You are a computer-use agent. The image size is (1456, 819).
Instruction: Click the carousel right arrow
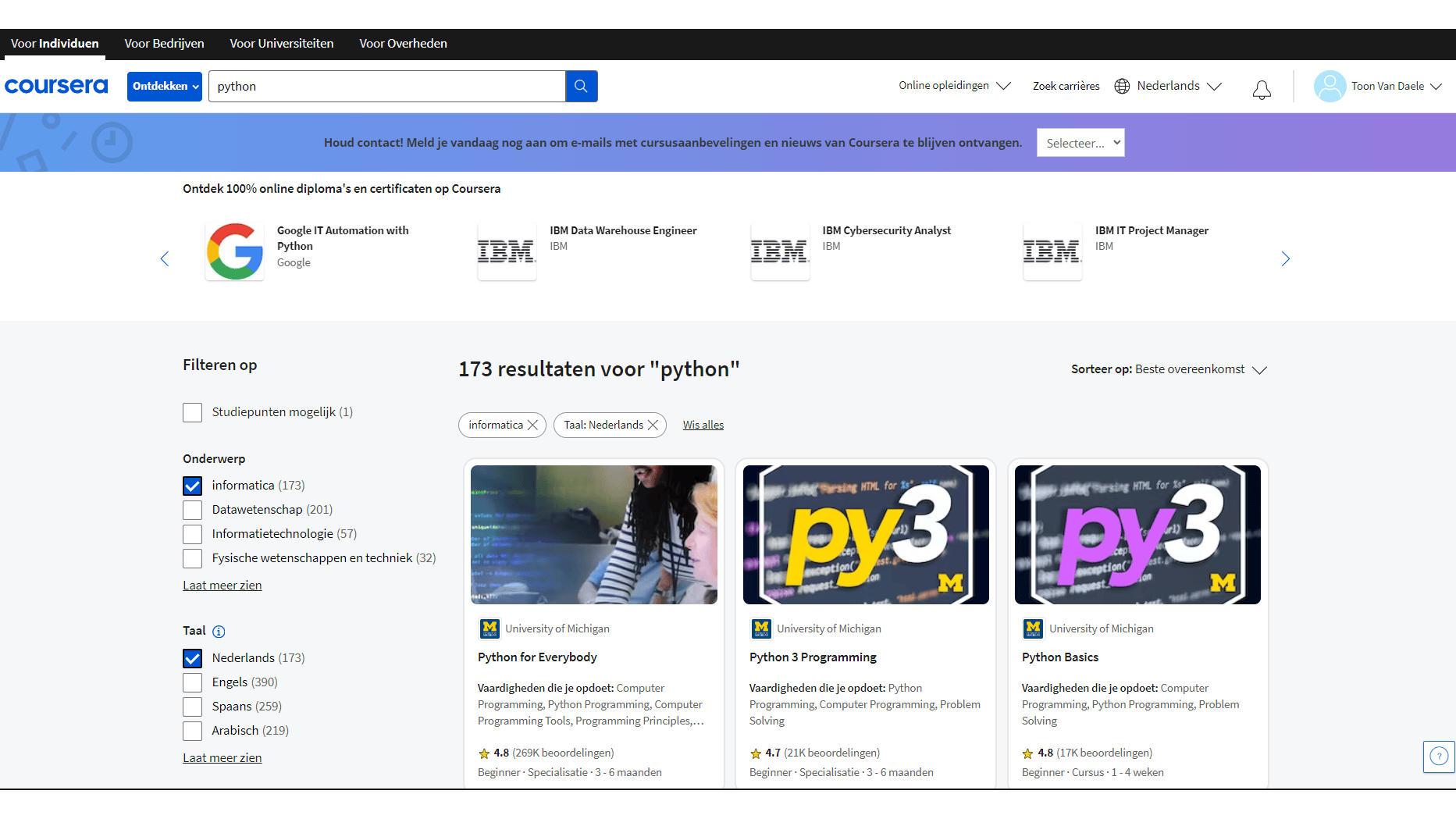click(x=1285, y=258)
